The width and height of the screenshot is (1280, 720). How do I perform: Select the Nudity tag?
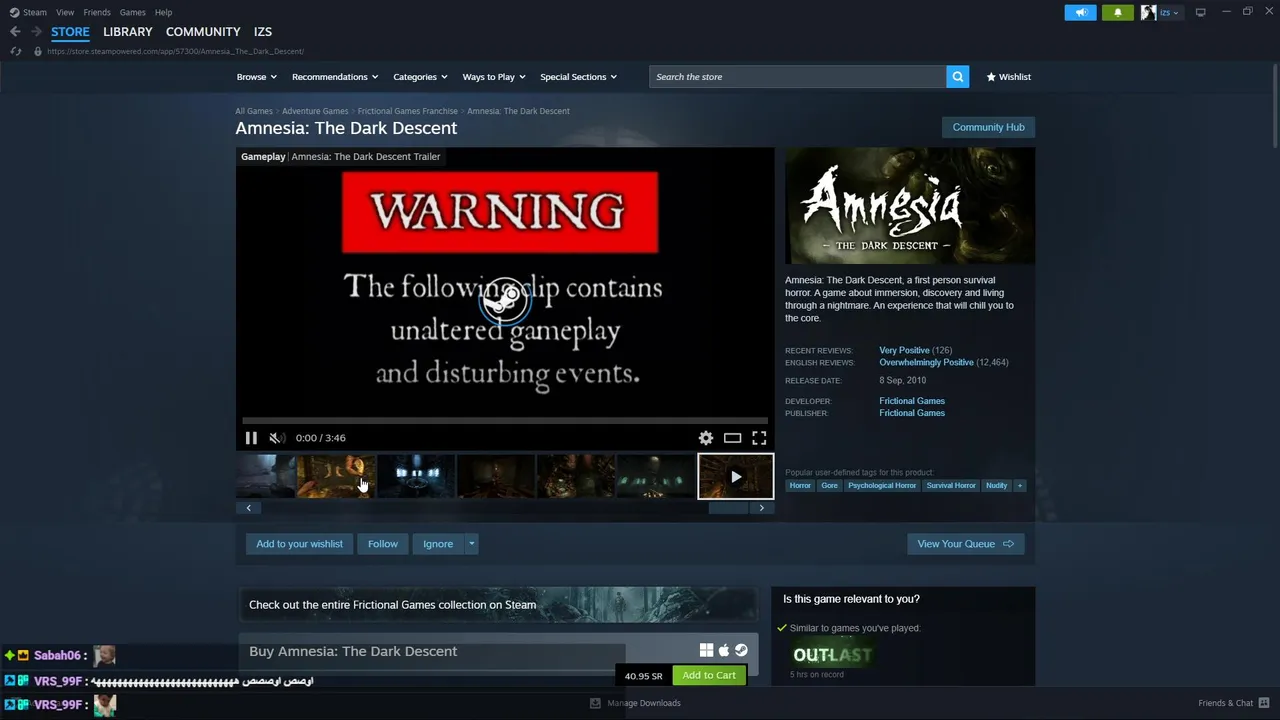pyautogui.click(x=996, y=486)
